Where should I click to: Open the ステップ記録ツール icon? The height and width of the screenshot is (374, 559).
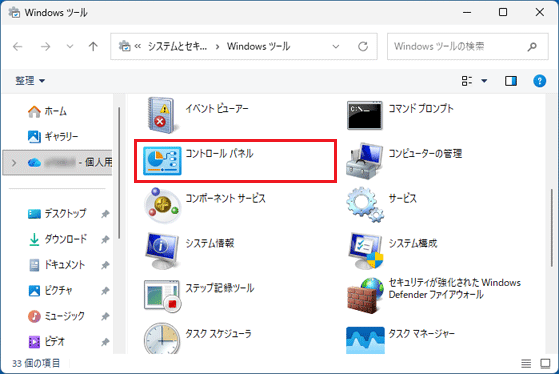click(x=162, y=296)
